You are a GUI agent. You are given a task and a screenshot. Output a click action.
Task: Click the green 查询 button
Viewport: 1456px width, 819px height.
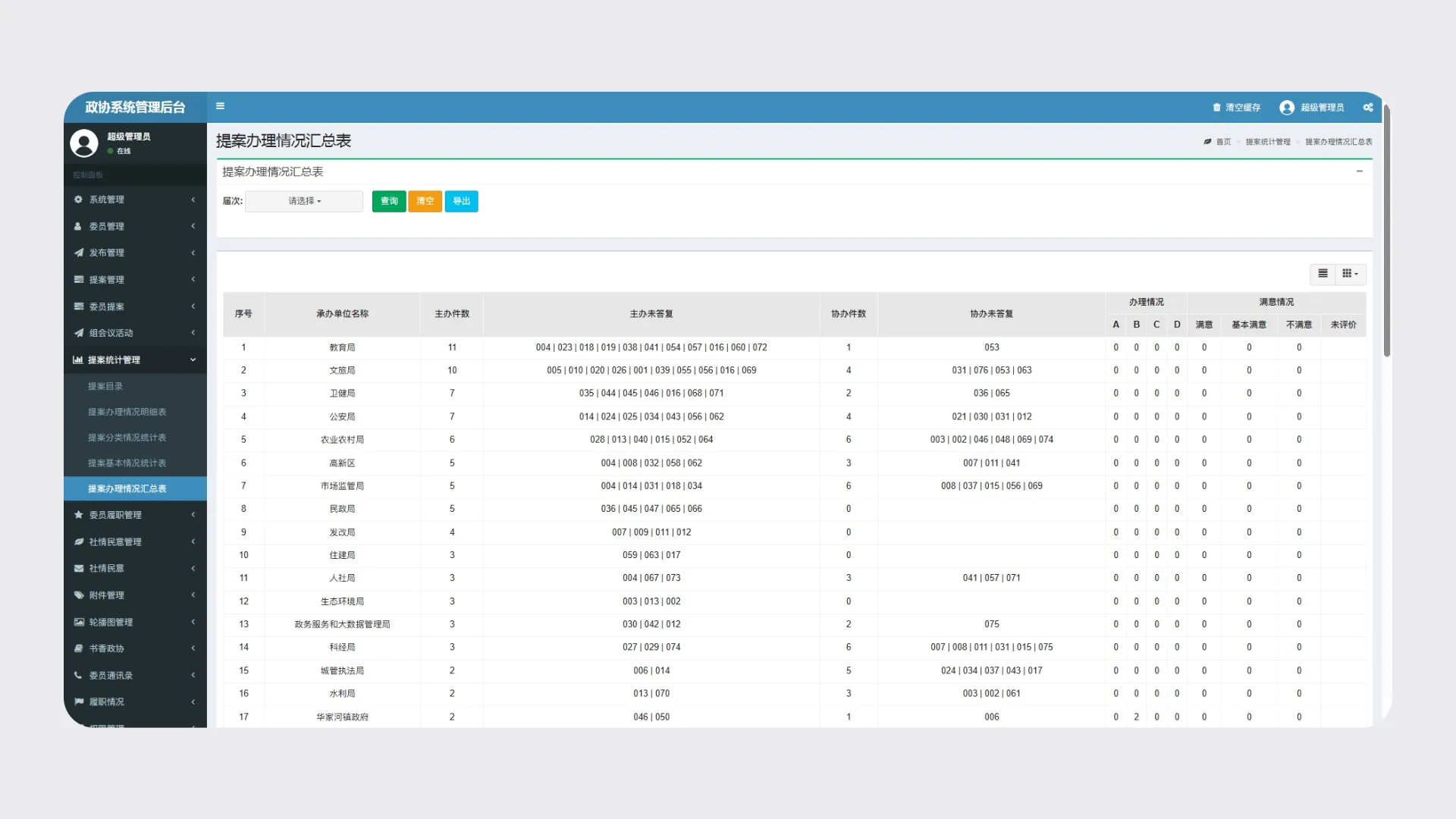point(389,201)
